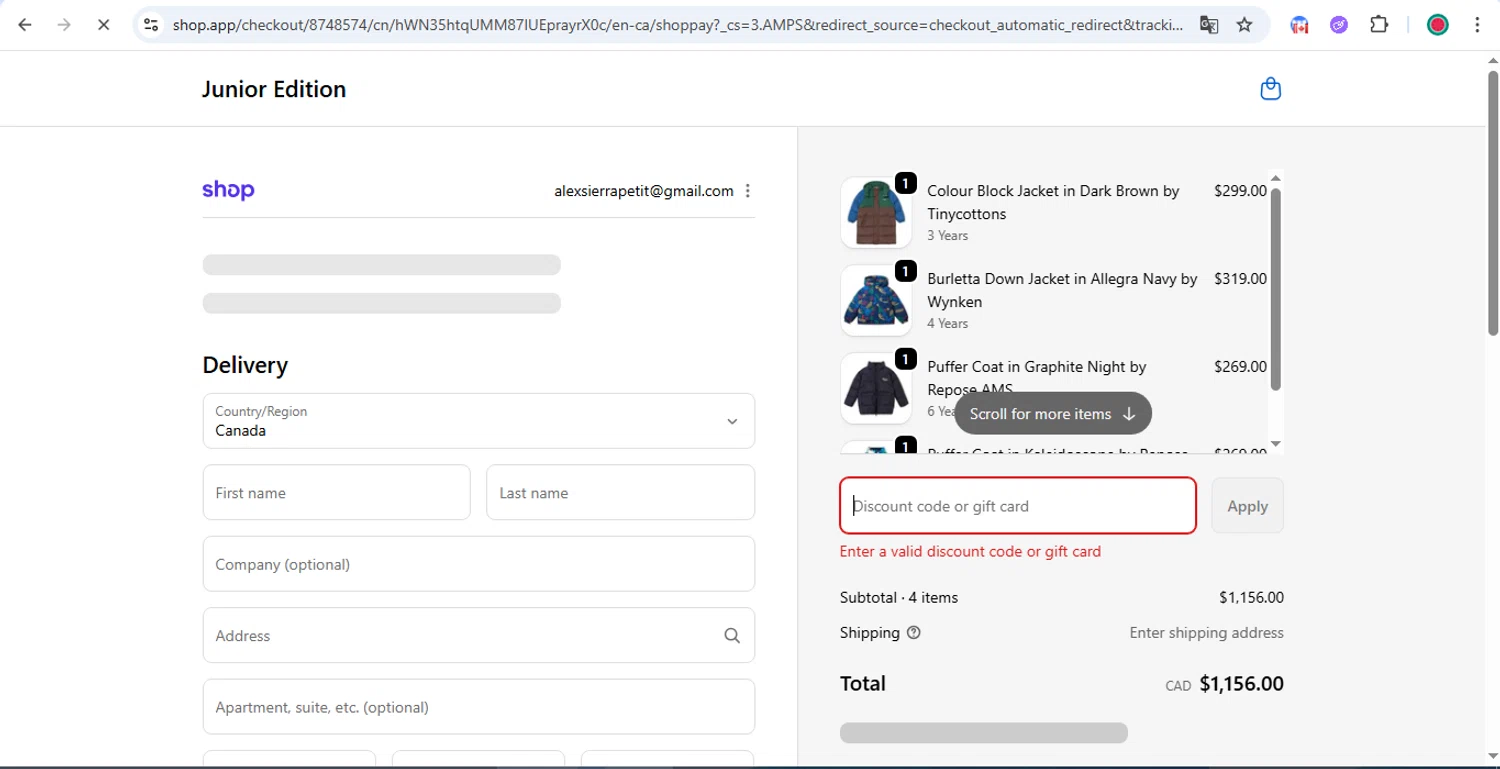Click the Delivery heading
Screen dimensions: 1500x769
(x=245, y=365)
